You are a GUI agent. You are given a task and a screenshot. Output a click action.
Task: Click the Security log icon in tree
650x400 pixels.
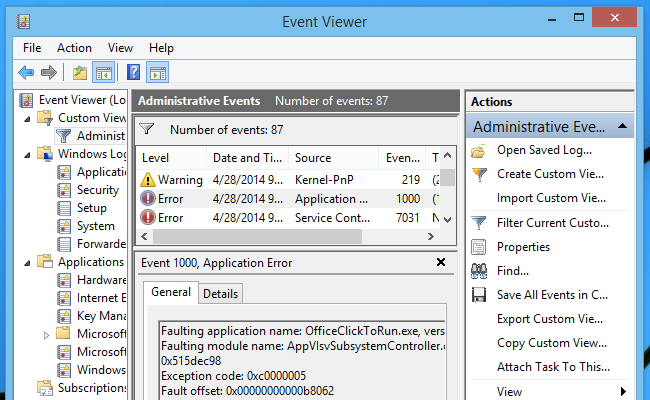(x=64, y=190)
